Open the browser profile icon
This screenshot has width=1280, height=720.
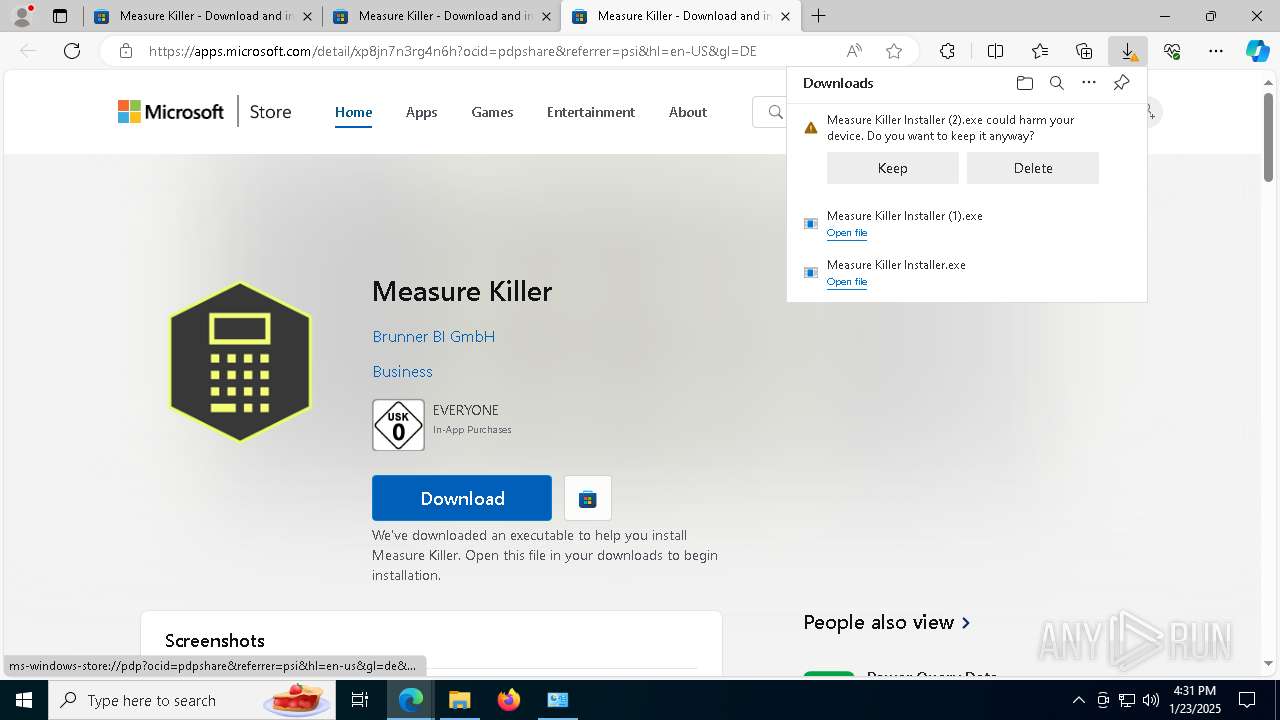pos(21,16)
